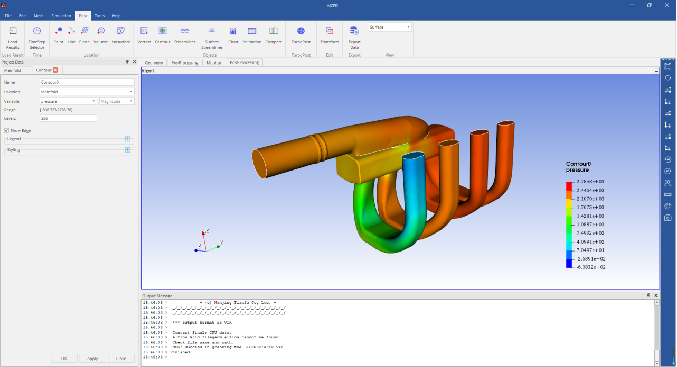Click the camera snapshot icon in the view toolbar
Viewport: 677px width, 367px height.
[x=668, y=218]
